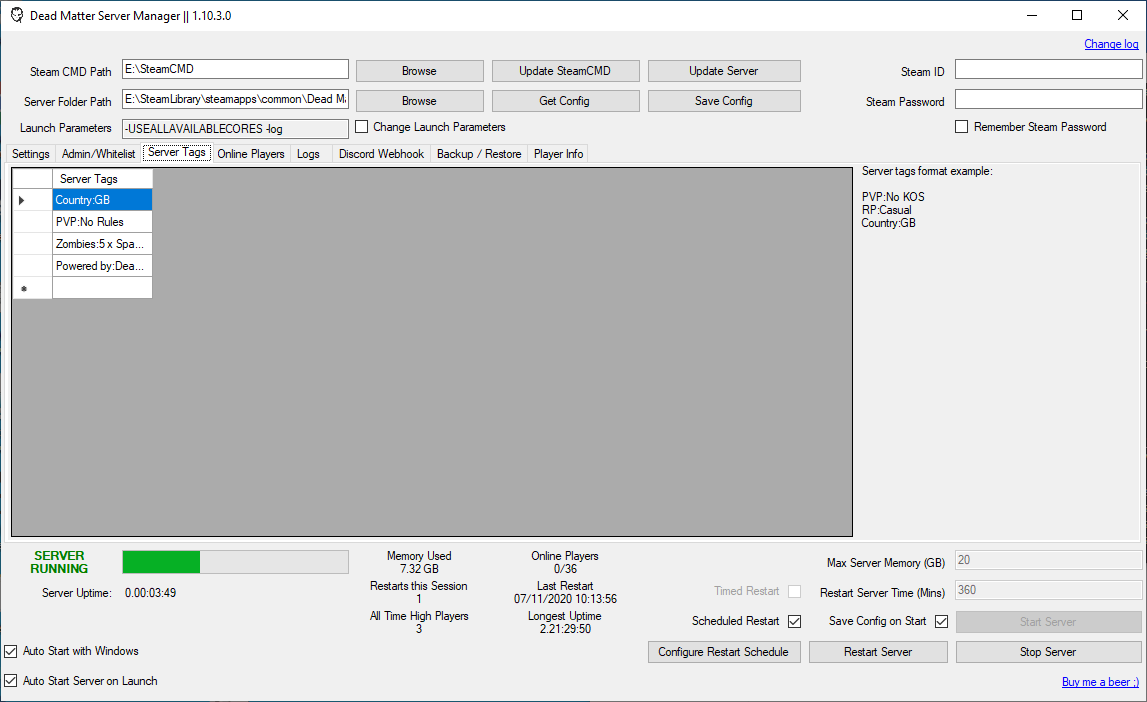This screenshot has width=1147, height=702.
Task: Open the Change log link
Action: 1111,43
